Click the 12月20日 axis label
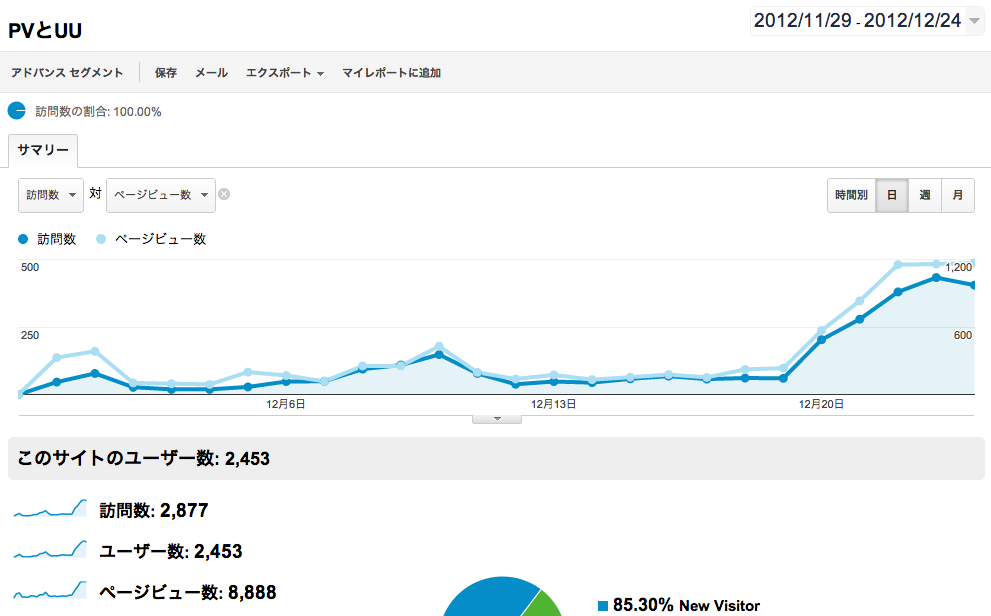 pos(821,404)
